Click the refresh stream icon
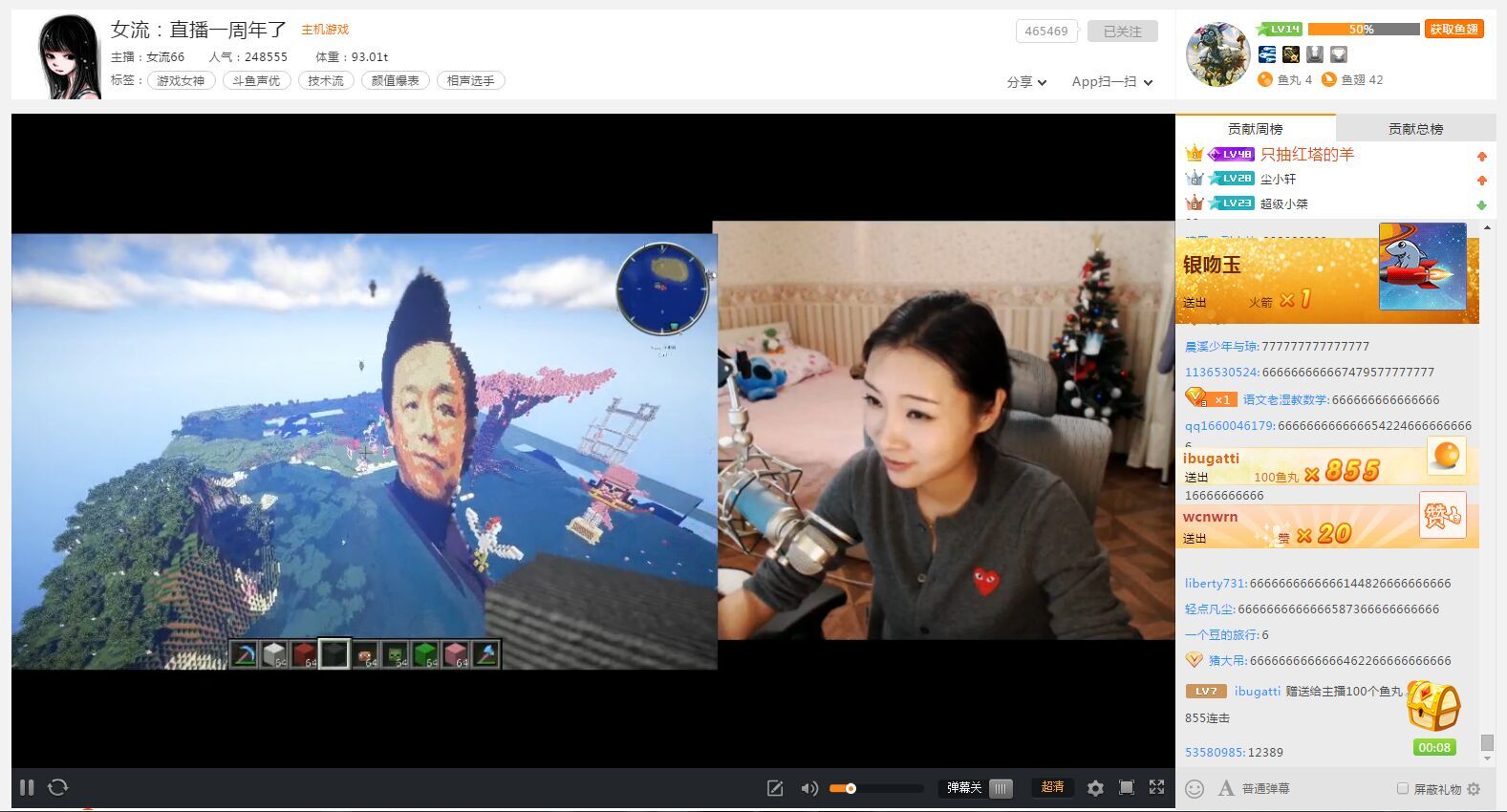This screenshot has height=812, width=1507. click(x=58, y=787)
